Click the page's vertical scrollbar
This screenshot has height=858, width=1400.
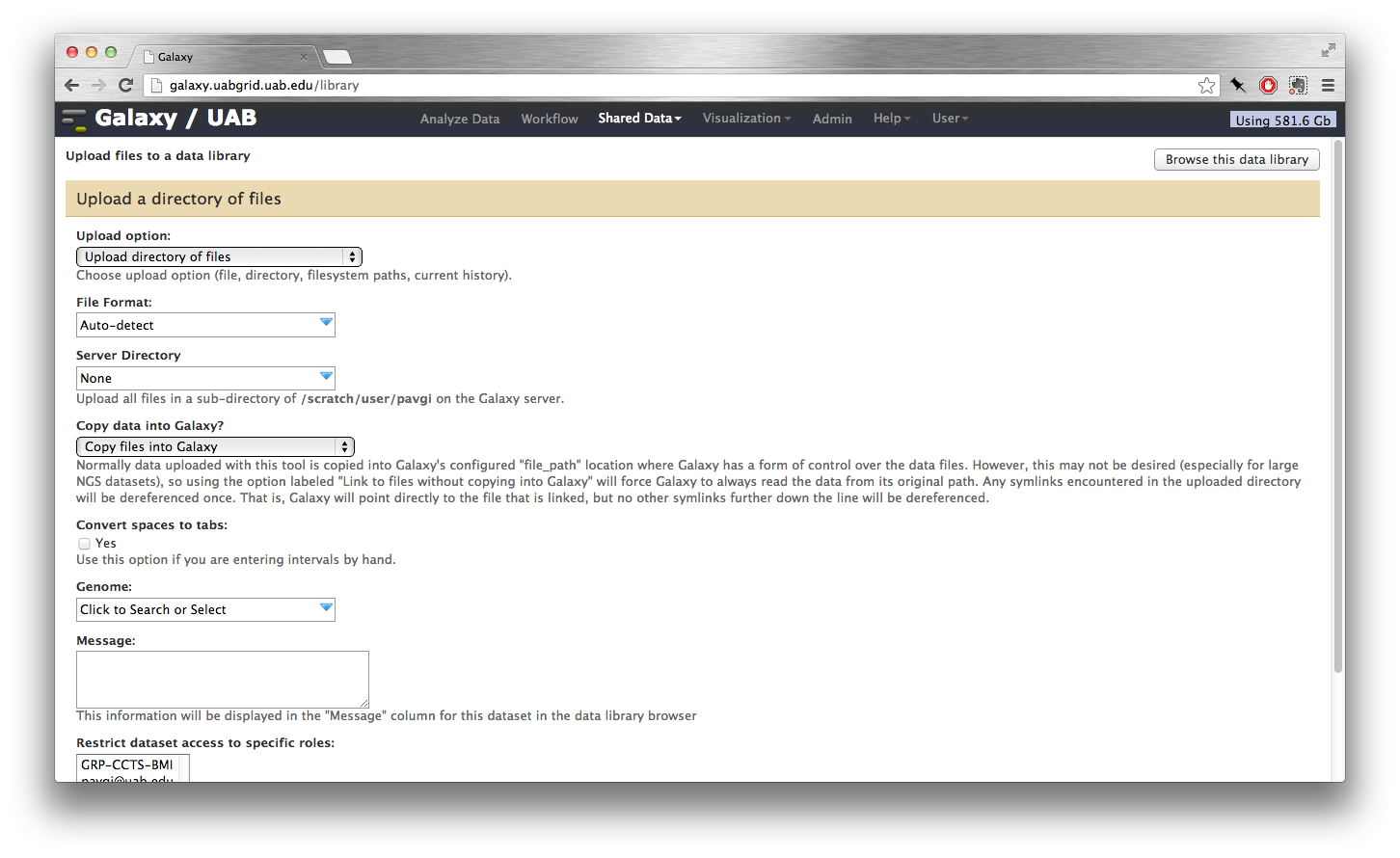point(1337,405)
